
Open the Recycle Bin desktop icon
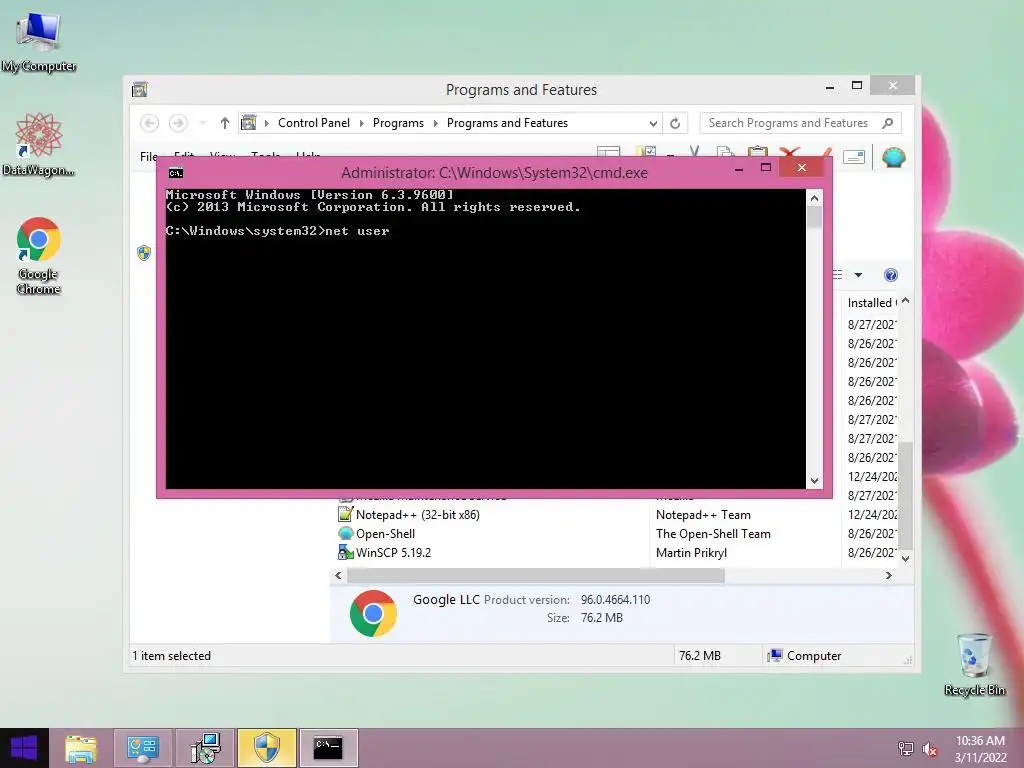pos(974,664)
